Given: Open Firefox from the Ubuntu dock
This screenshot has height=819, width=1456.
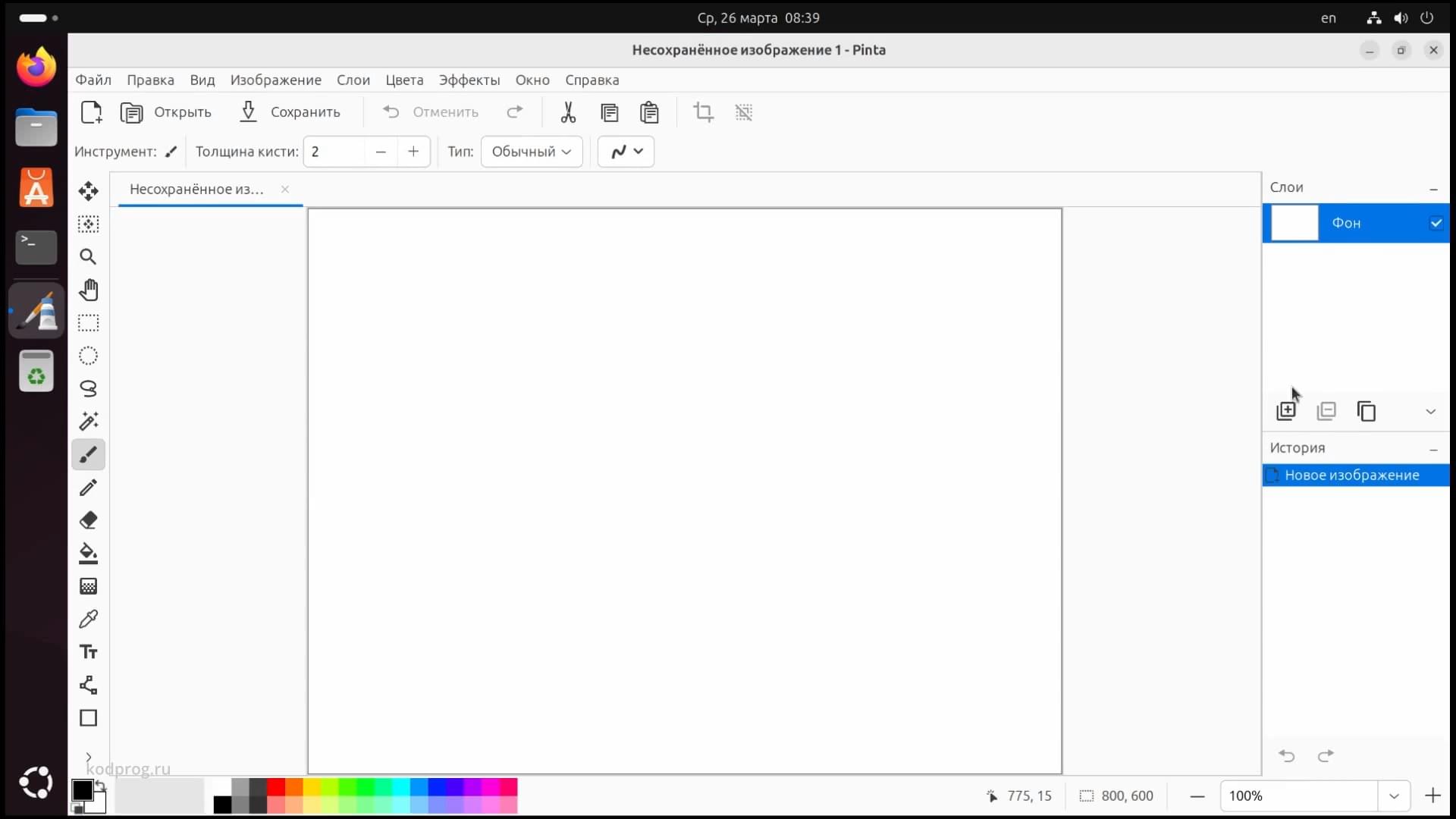Looking at the screenshot, I should click(36, 67).
